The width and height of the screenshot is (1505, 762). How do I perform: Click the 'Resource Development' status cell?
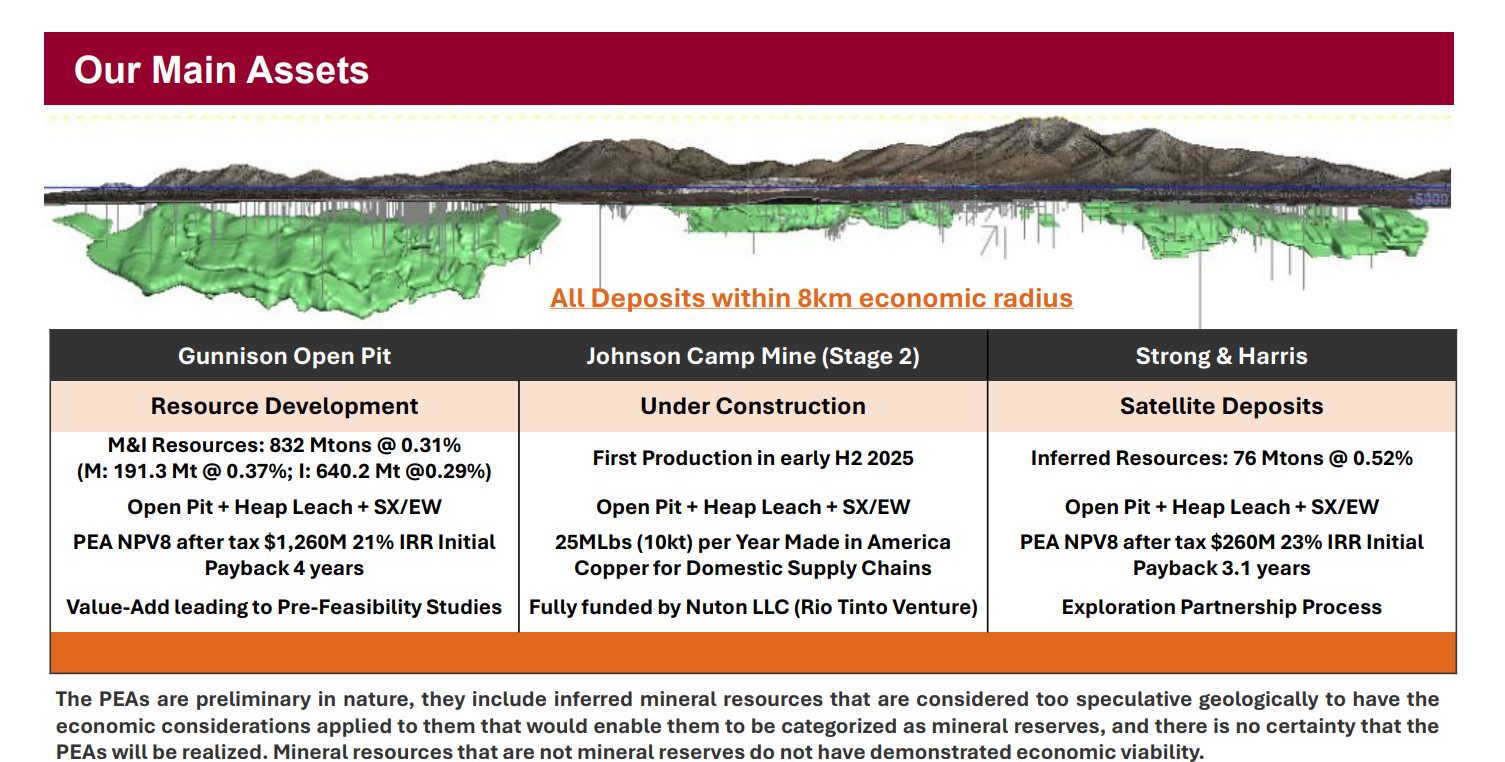click(284, 406)
